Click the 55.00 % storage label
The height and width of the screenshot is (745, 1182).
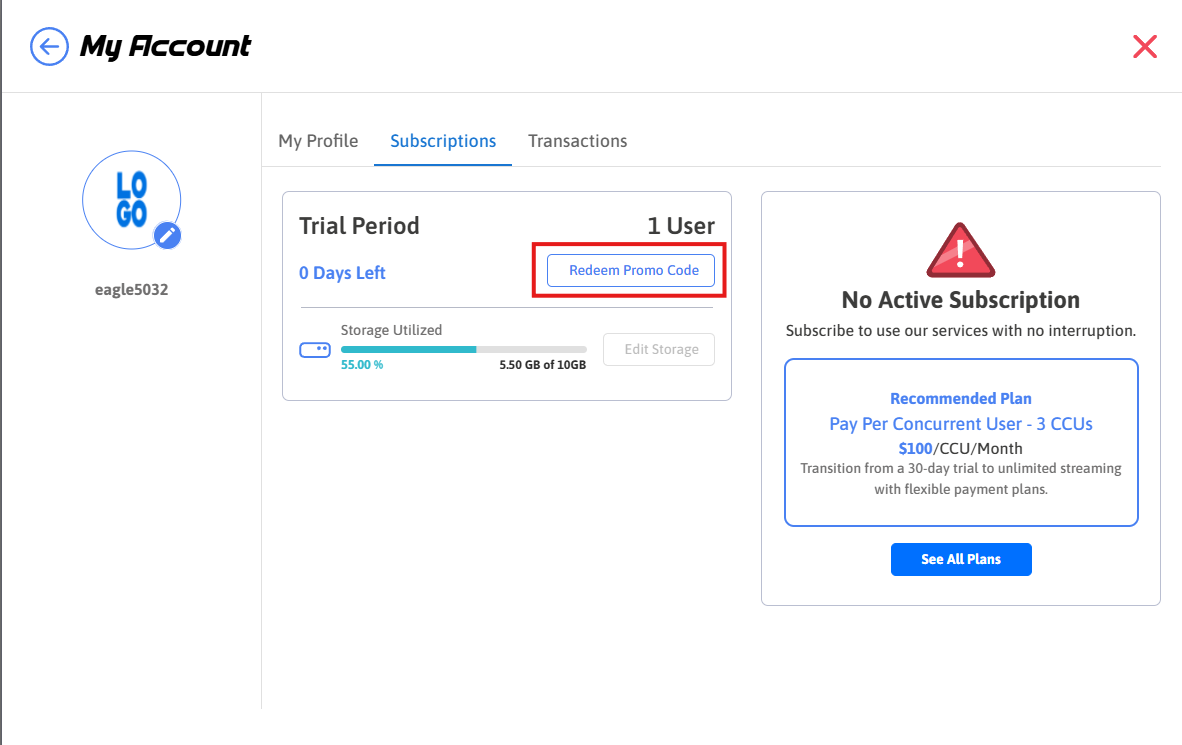(362, 365)
